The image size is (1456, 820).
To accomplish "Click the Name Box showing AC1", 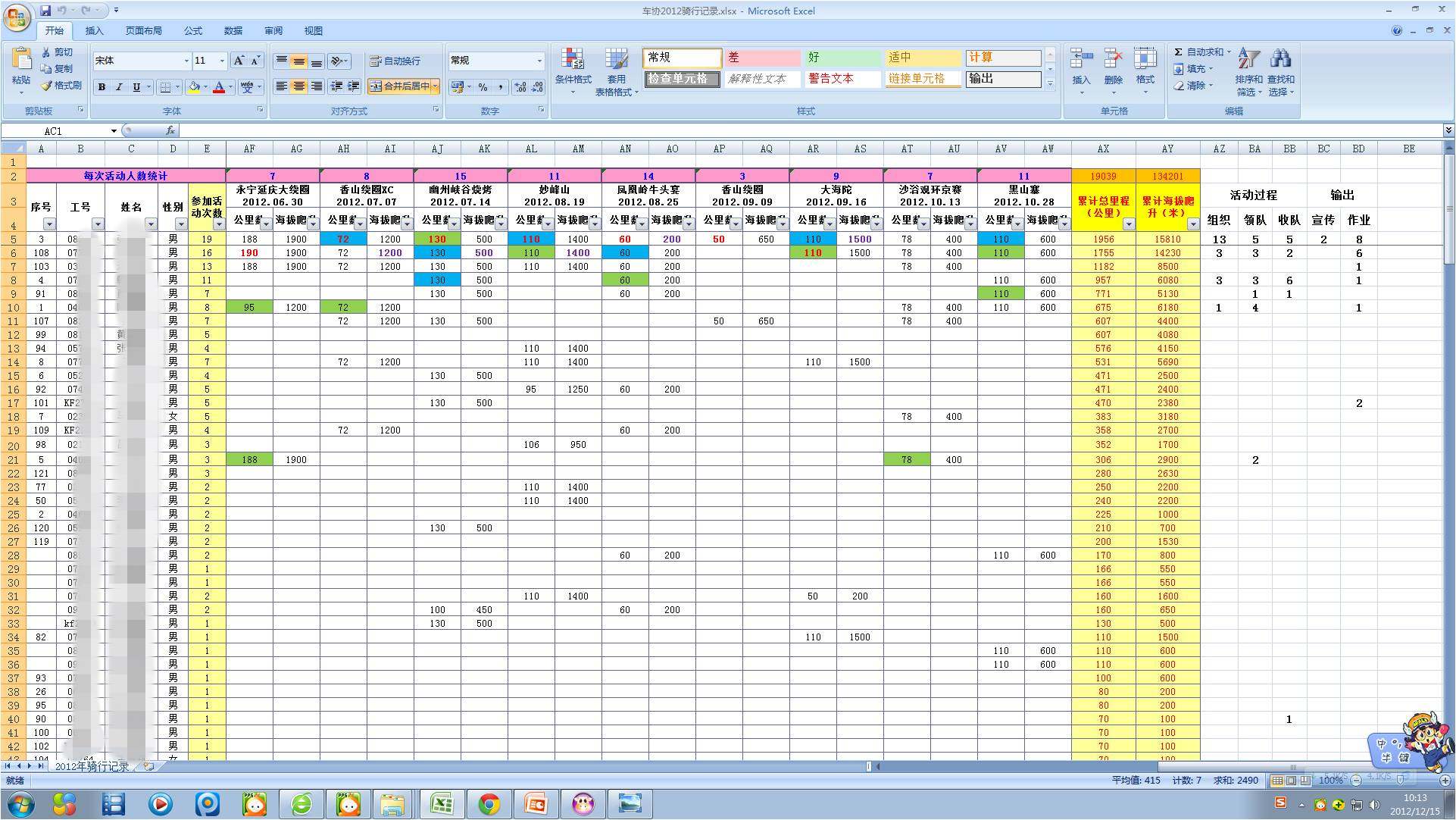I will (53, 131).
